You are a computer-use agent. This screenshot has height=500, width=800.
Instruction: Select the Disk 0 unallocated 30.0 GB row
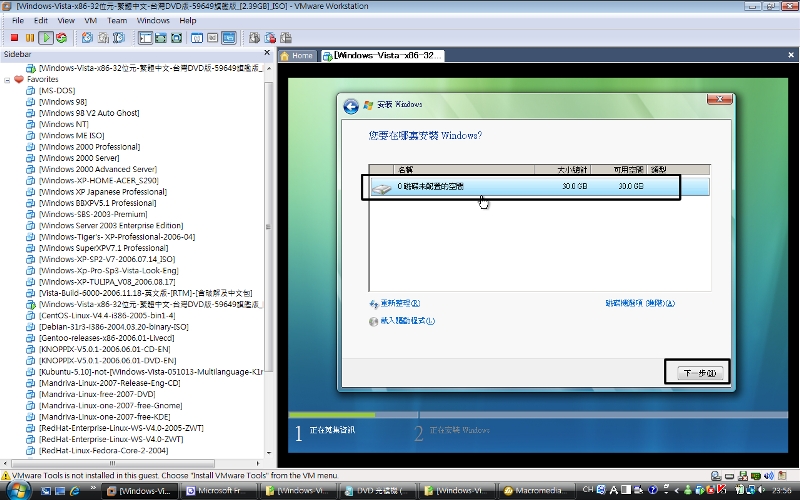coord(539,187)
